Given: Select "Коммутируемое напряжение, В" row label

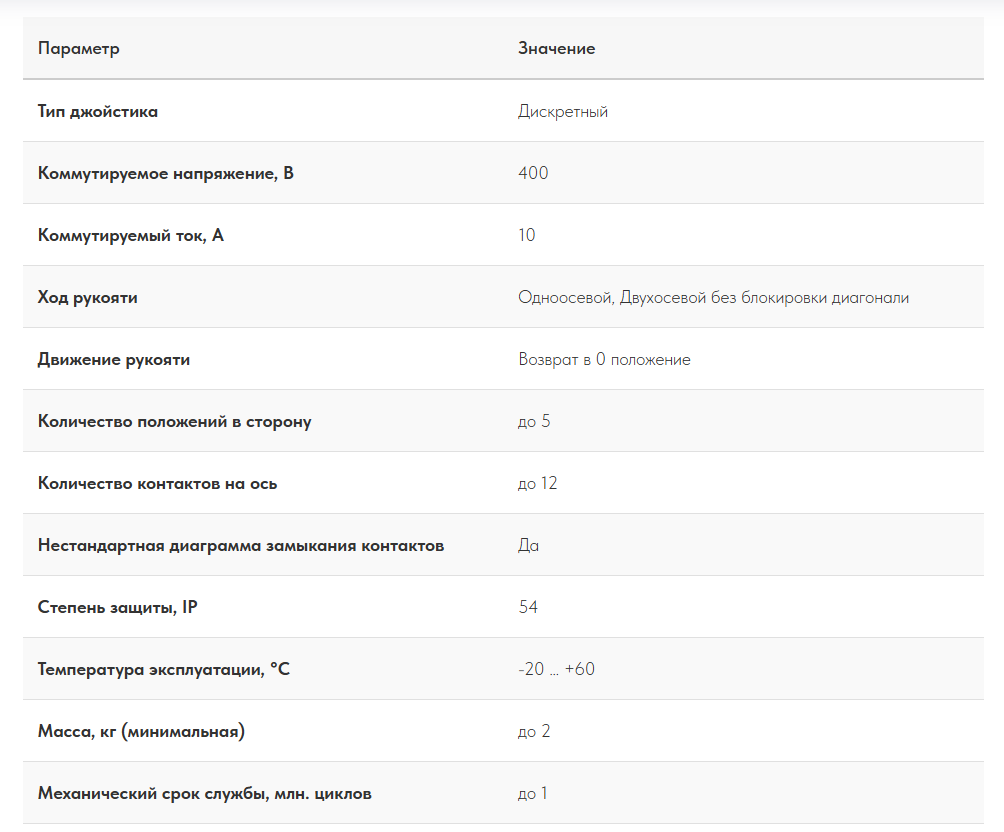Looking at the screenshot, I should (166, 173).
